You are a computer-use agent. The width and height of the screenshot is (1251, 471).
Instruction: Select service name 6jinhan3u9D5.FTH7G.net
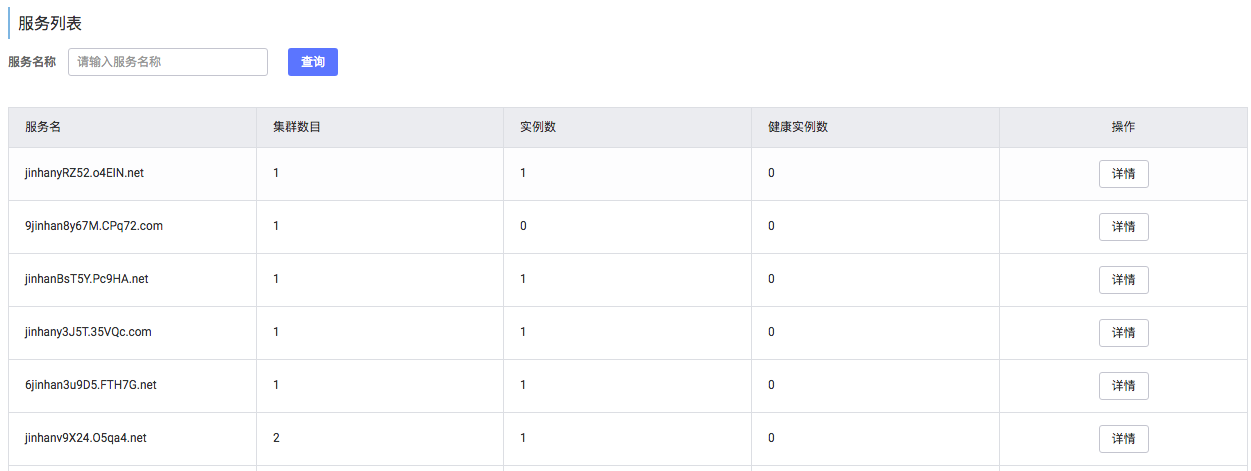point(91,385)
